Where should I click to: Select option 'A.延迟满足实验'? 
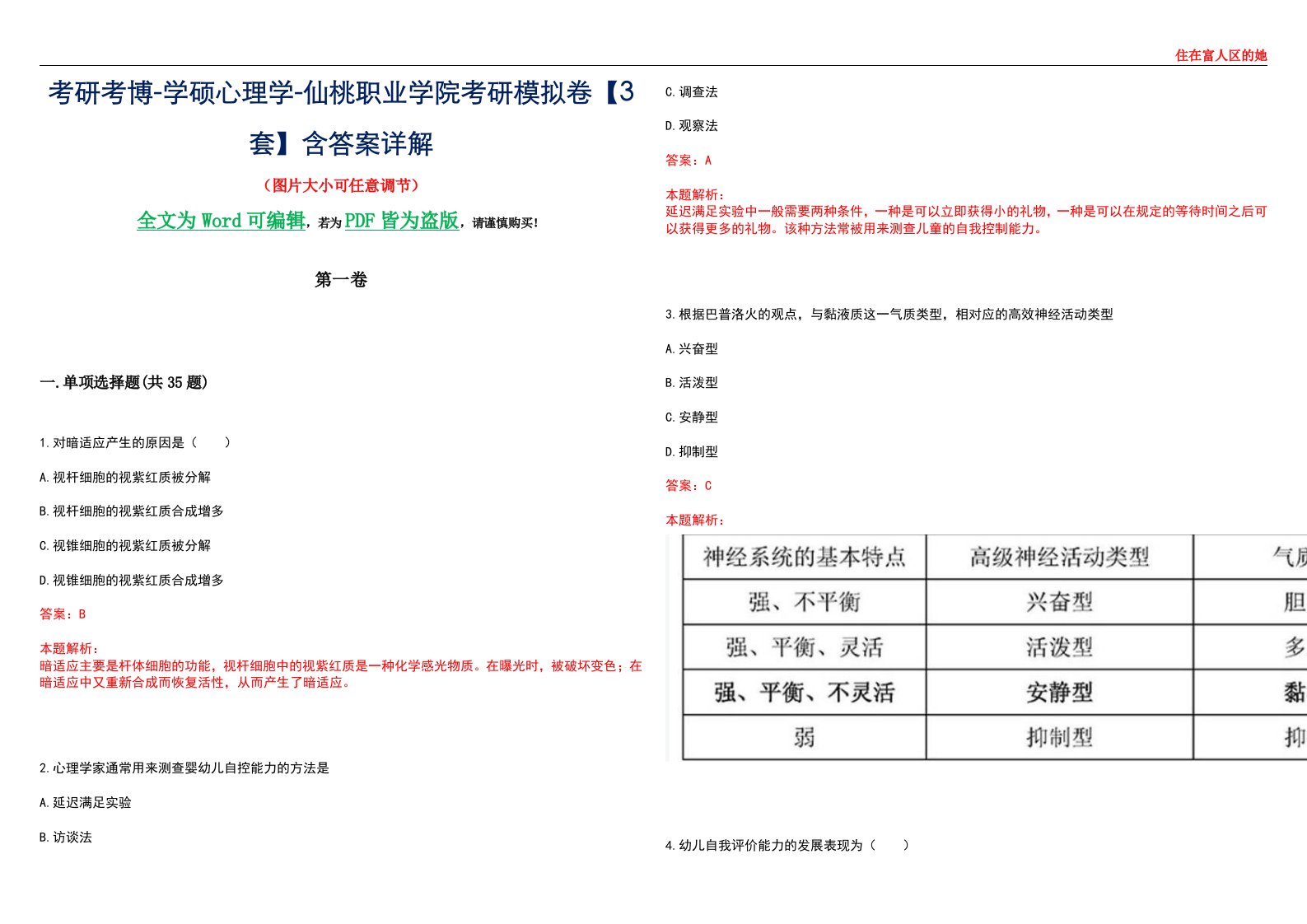(x=86, y=803)
